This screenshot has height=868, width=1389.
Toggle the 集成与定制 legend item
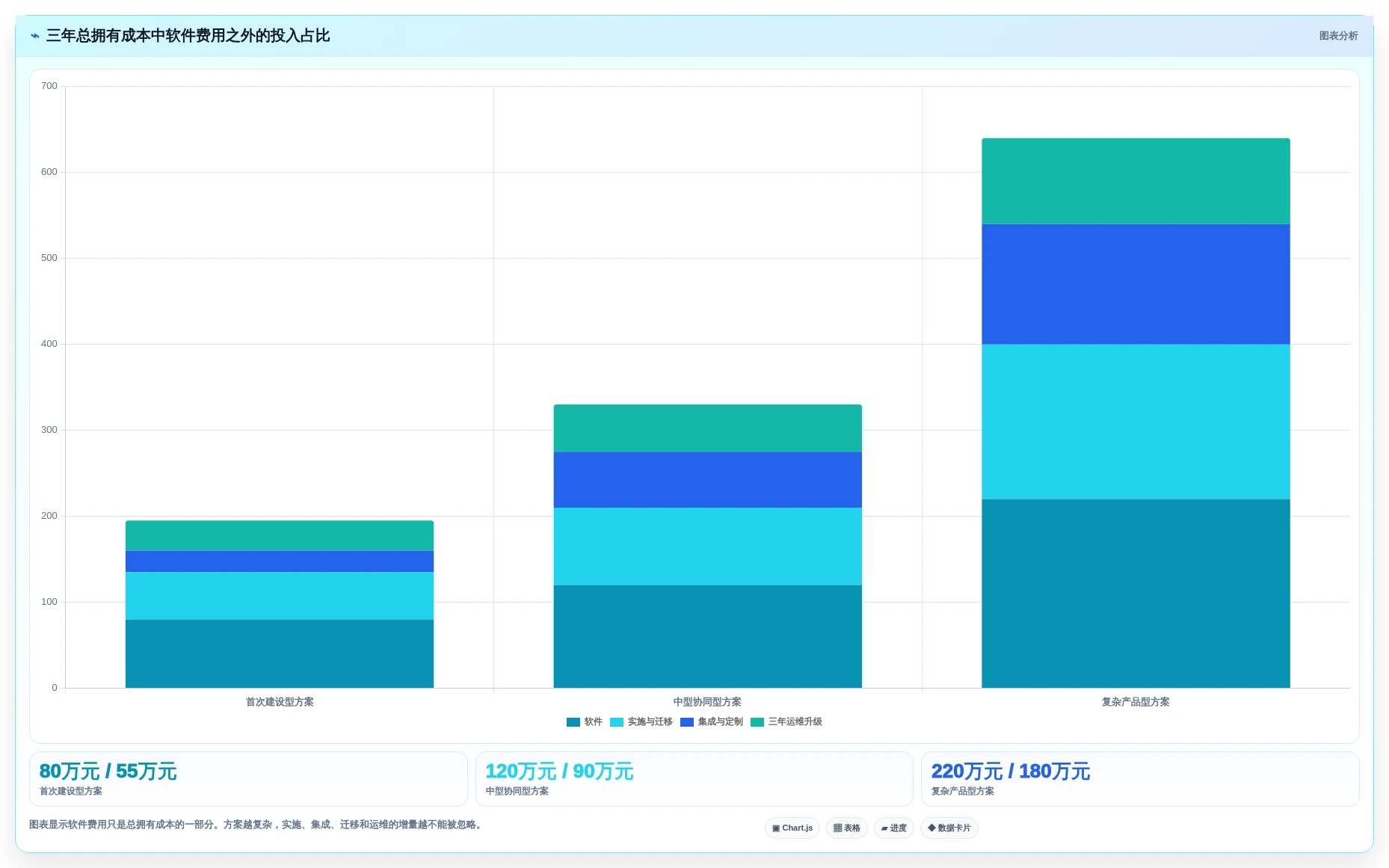point(712,721)
